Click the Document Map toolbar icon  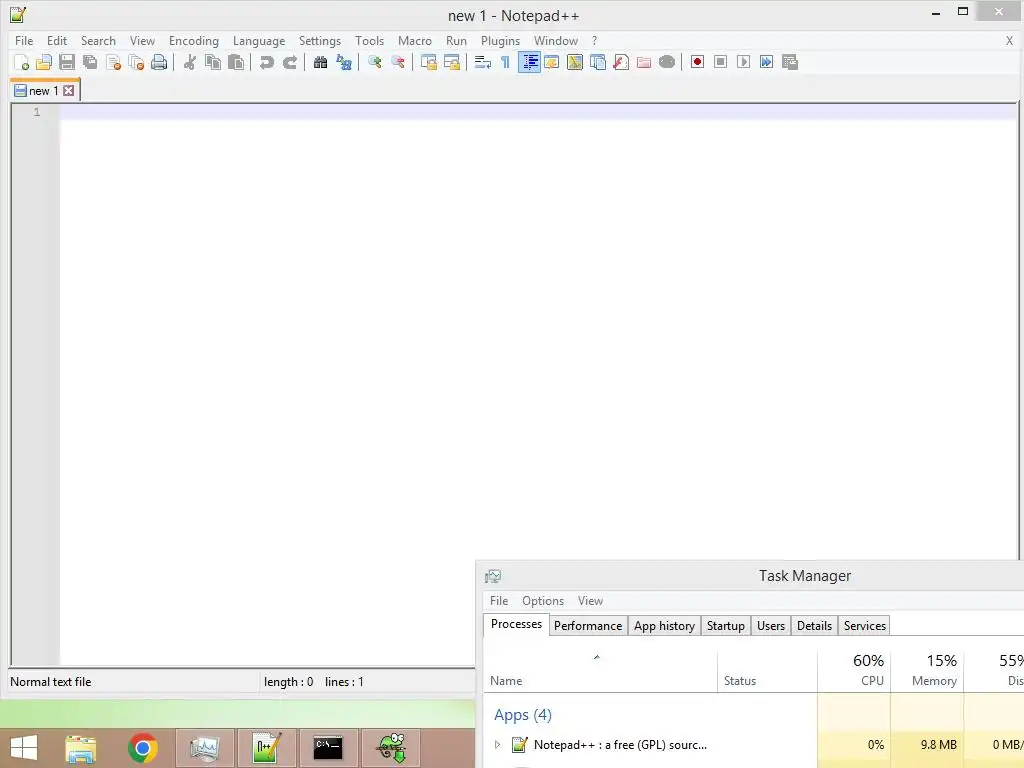575,62
